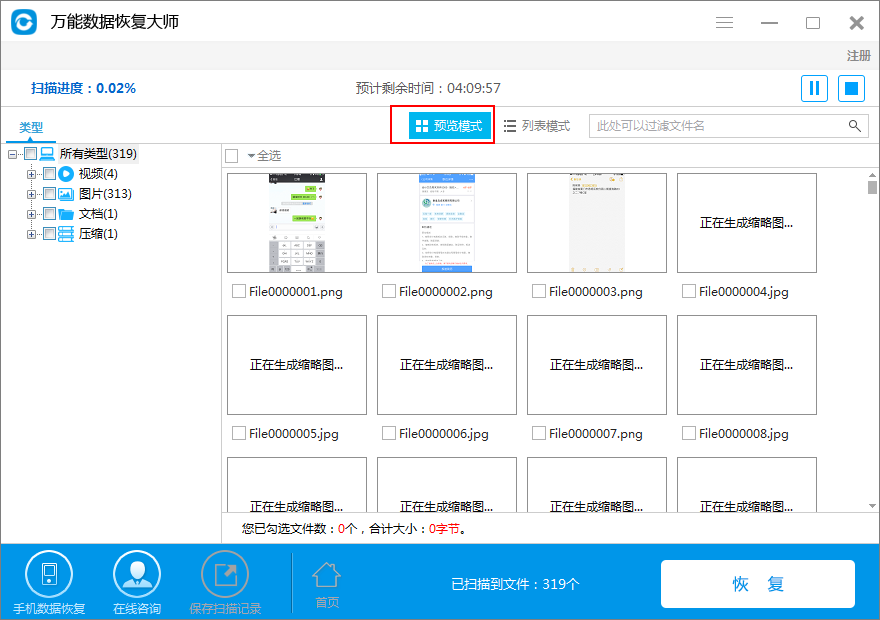Go to home page (首页) icon
Screen dimensions: 880x620
tap(327, 575)
